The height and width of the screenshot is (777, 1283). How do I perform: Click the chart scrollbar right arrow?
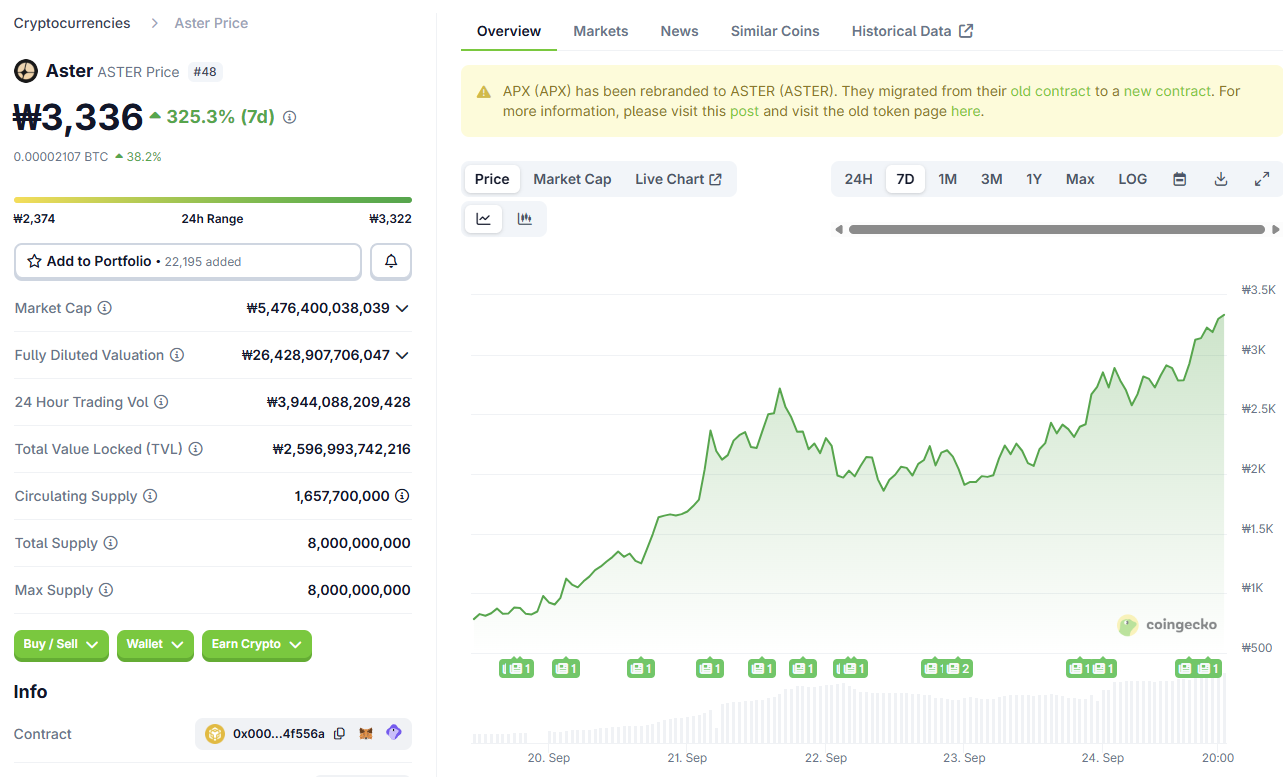point(1275,230)
